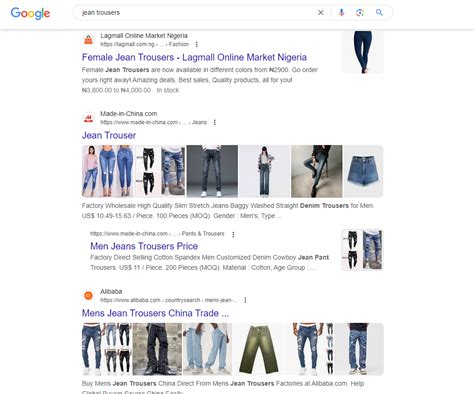Screen dimensions: 474x394
Task: Click the Men Jeans Trousers Price thumbnail
Action: (x=362, y=250)
